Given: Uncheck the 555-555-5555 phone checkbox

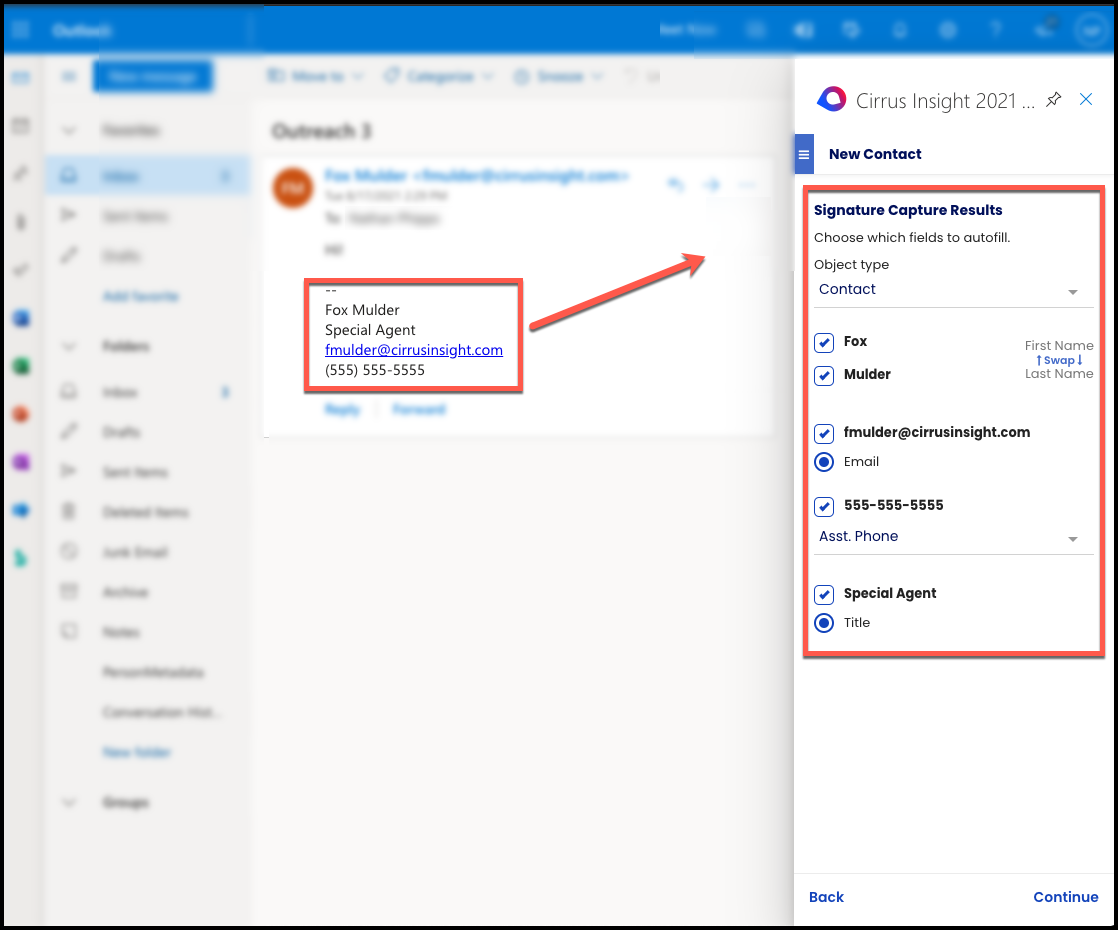Looking at the screenshot, I should pyautogui.click(x=824, y=506).
